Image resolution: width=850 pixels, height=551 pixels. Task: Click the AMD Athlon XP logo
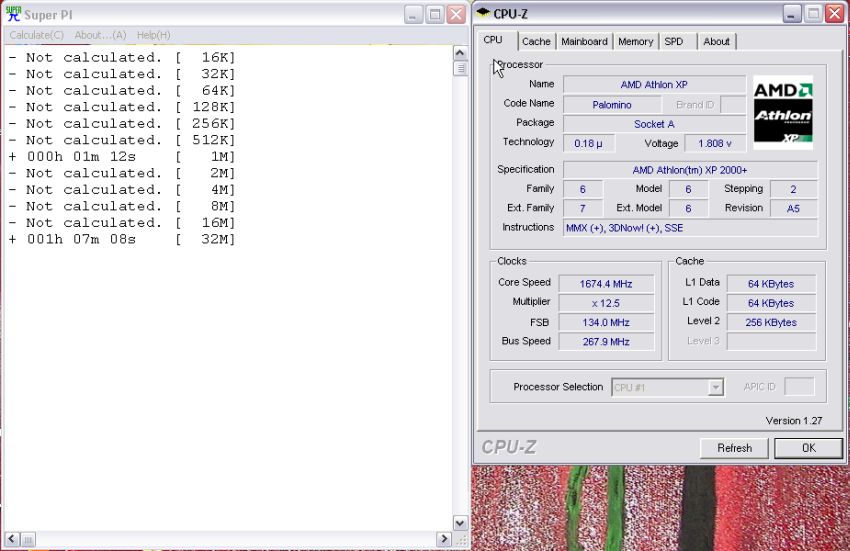click(x=783, y=112)
